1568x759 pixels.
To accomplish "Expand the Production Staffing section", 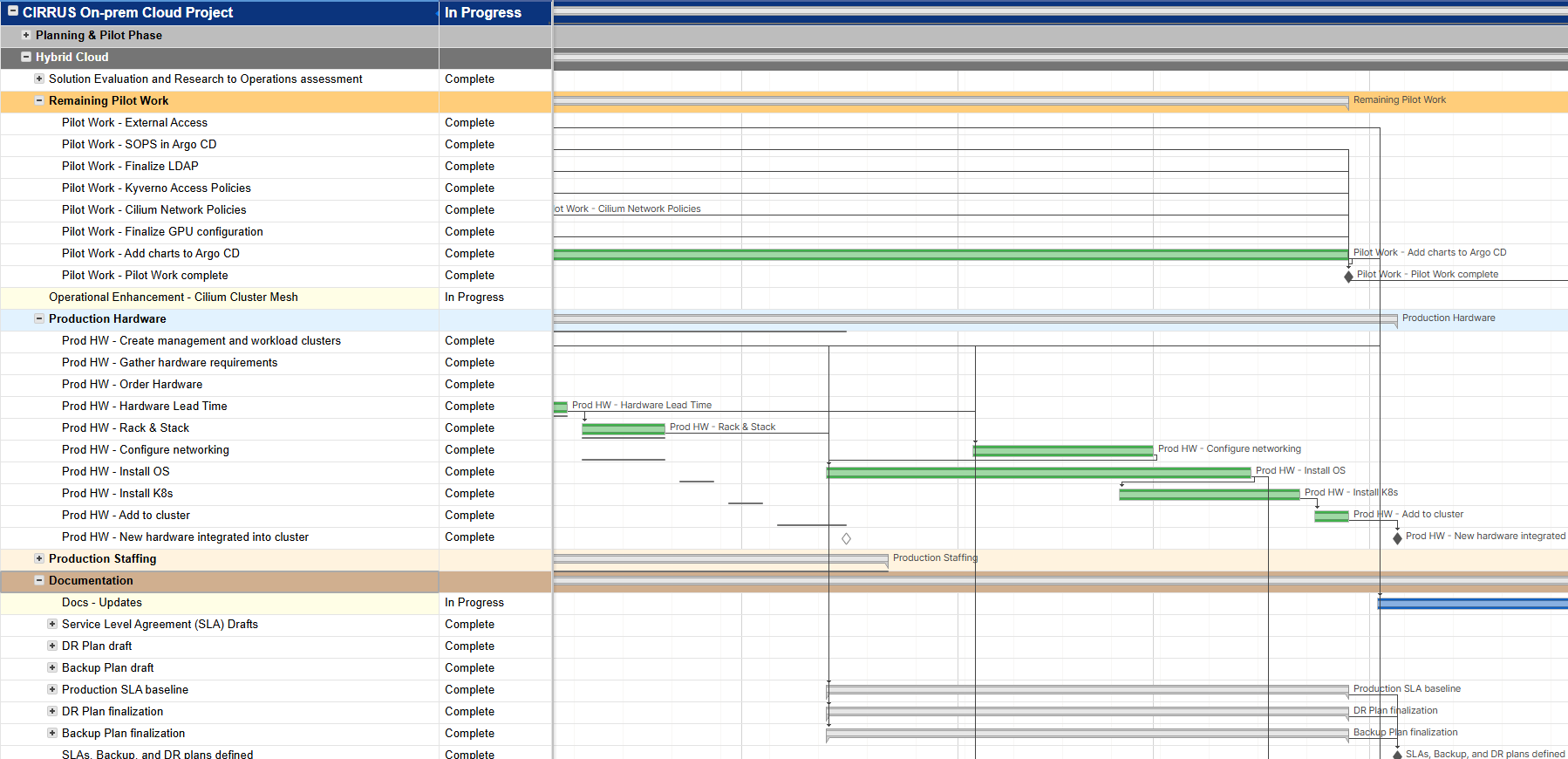I will [39, 558].
